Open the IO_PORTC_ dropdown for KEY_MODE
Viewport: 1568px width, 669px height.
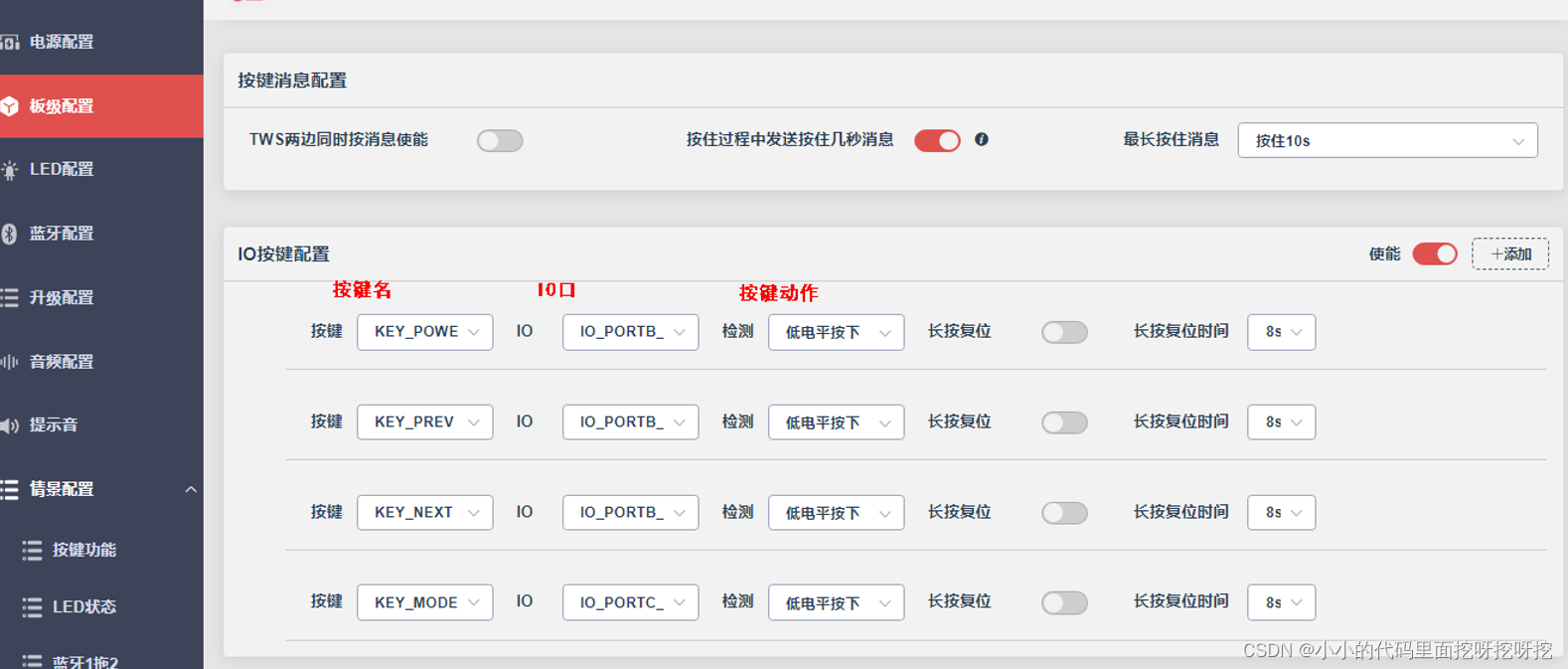click(x=630, y=601)
